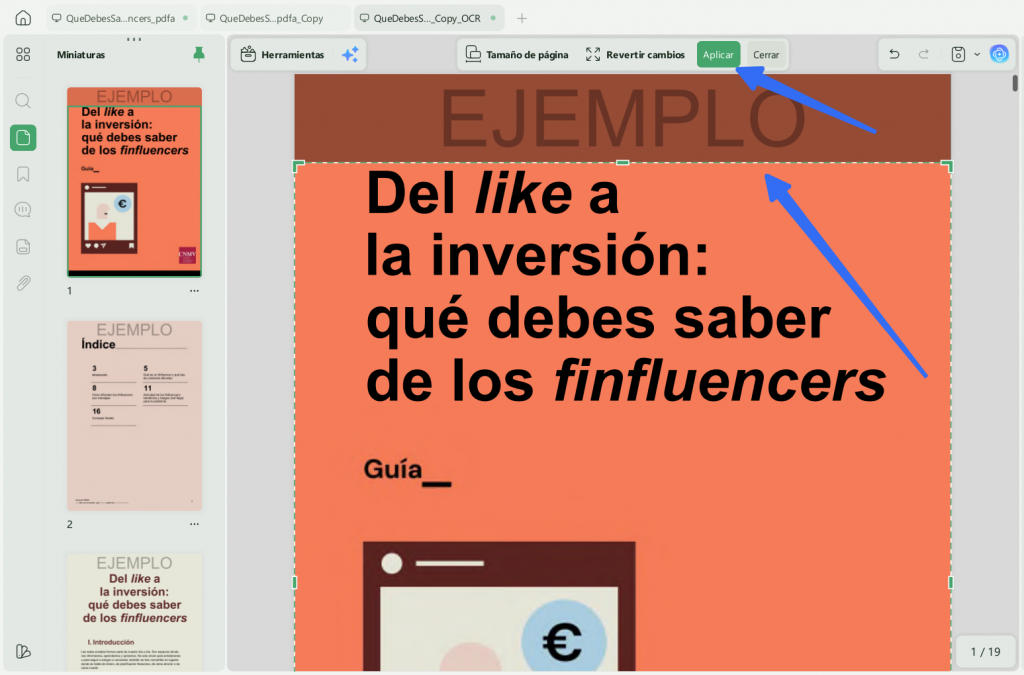Screen dimensions: 1024x675
Task: Open page 2 thumbnail more options
Action: [x=195, y=524]
